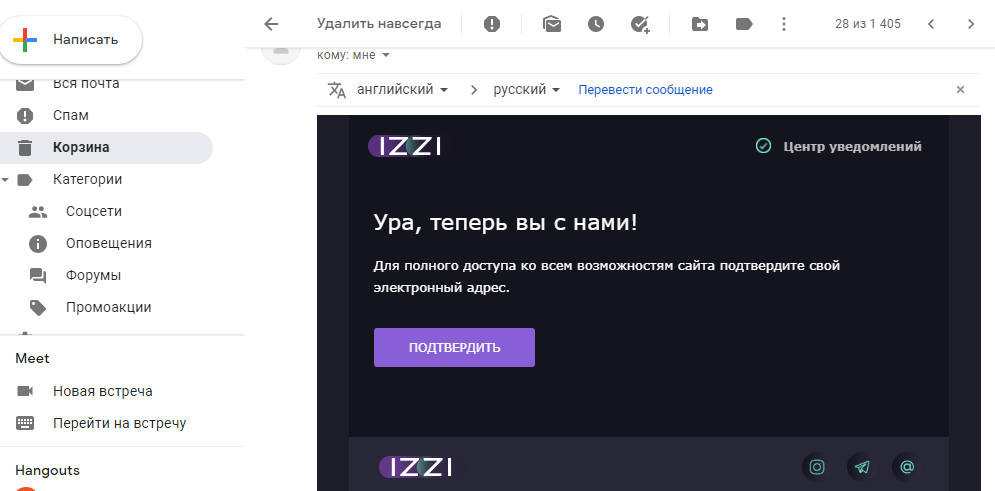Open the Move to folder icon

[x=700, y=24]
